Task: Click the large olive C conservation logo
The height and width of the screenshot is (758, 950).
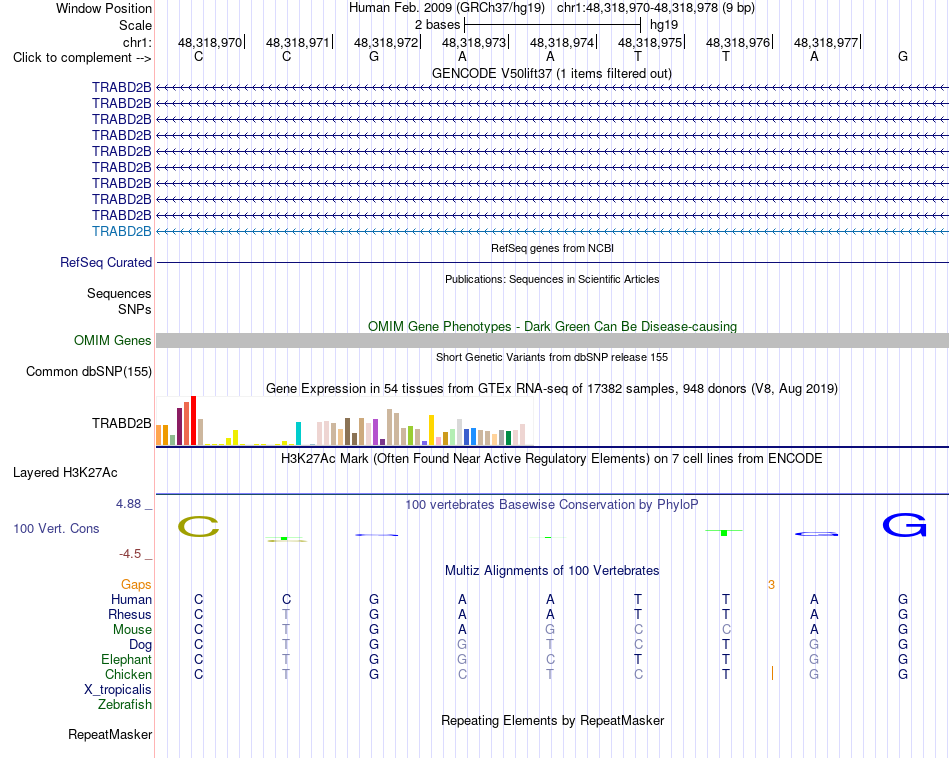Action: click(199, 527)
